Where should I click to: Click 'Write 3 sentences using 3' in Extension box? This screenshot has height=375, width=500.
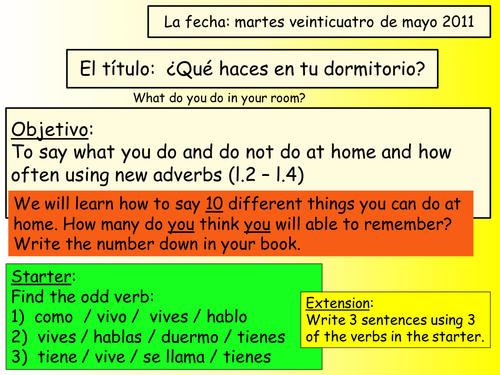tap(390, 320)
